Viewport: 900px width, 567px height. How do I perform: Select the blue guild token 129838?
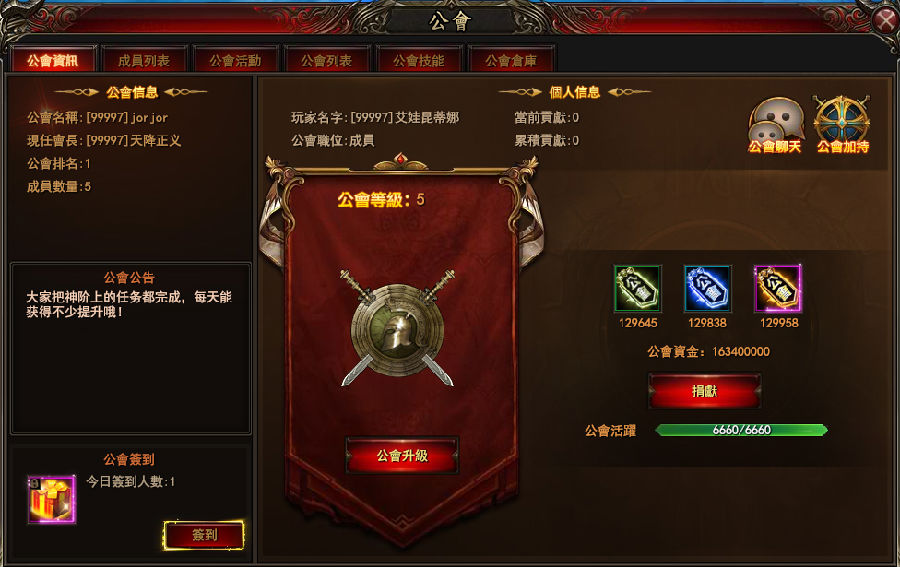pos(708,289)
